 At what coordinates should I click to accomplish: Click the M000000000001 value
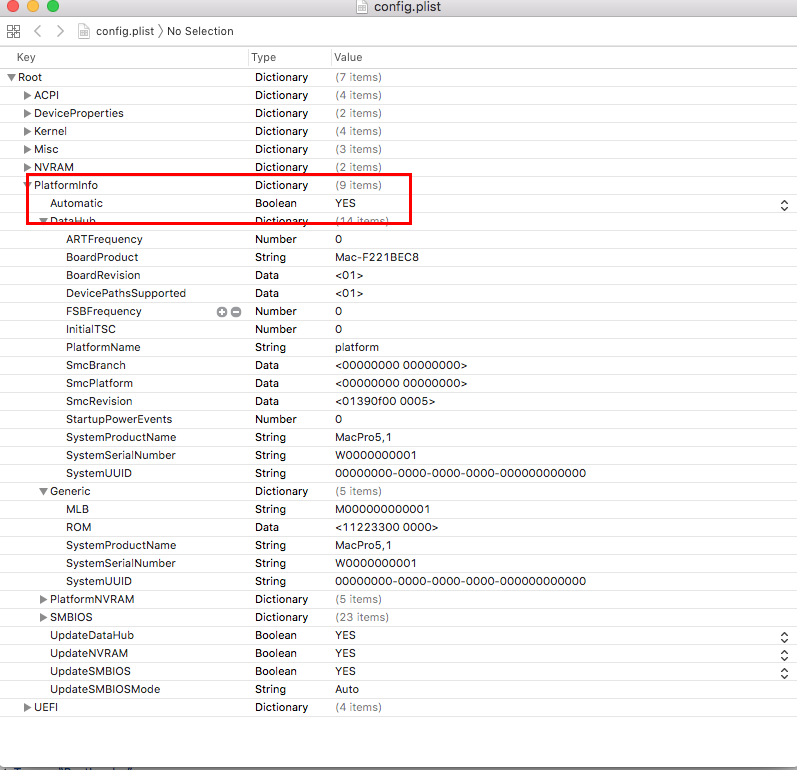(382, 509)
